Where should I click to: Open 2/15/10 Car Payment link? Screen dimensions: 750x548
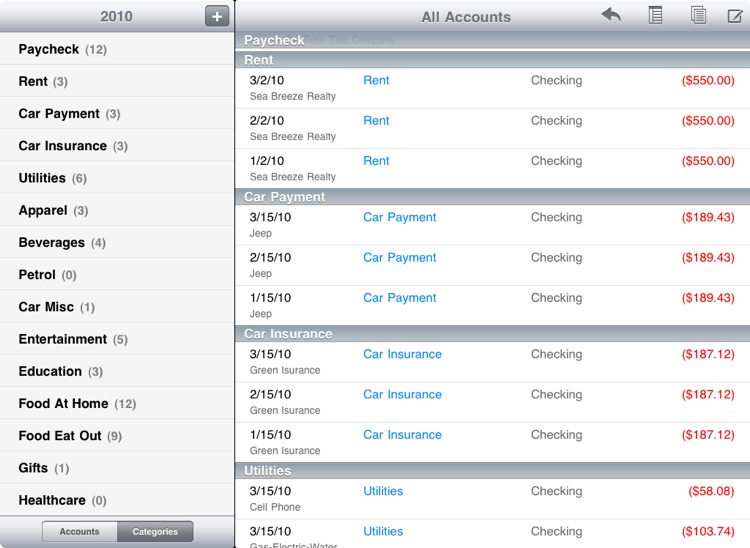point(399,257)
